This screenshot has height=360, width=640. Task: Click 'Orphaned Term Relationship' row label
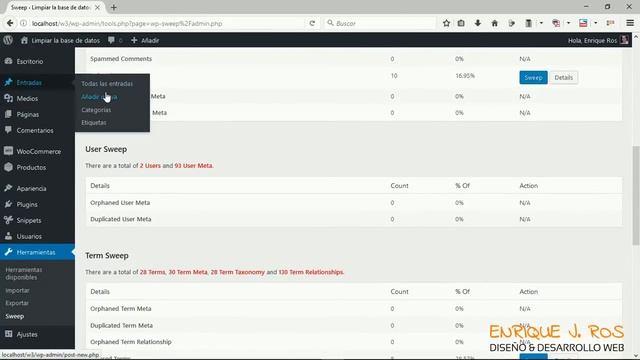[131, 342]
